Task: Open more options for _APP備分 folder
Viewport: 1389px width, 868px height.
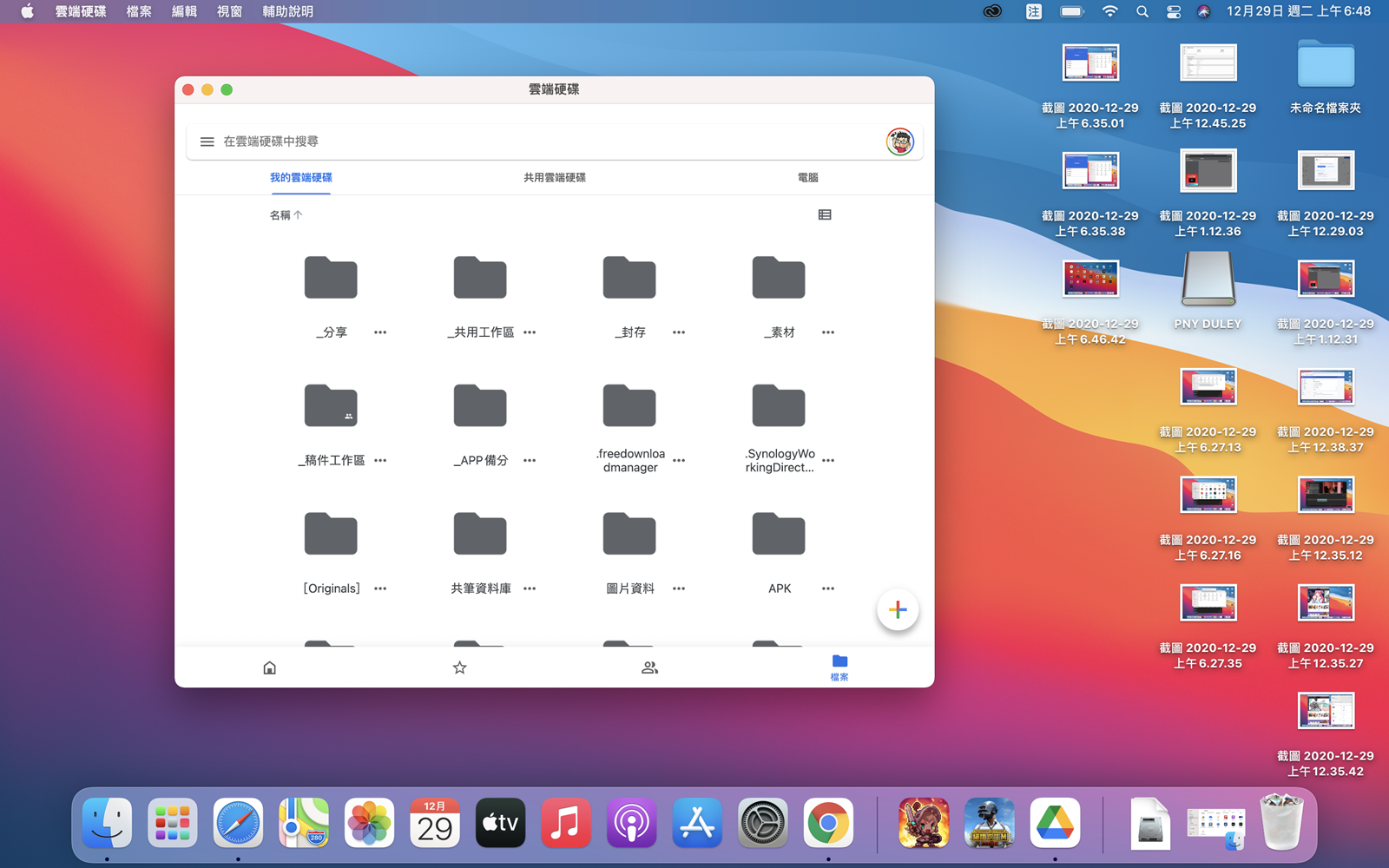Action: [x=530, y=460]
